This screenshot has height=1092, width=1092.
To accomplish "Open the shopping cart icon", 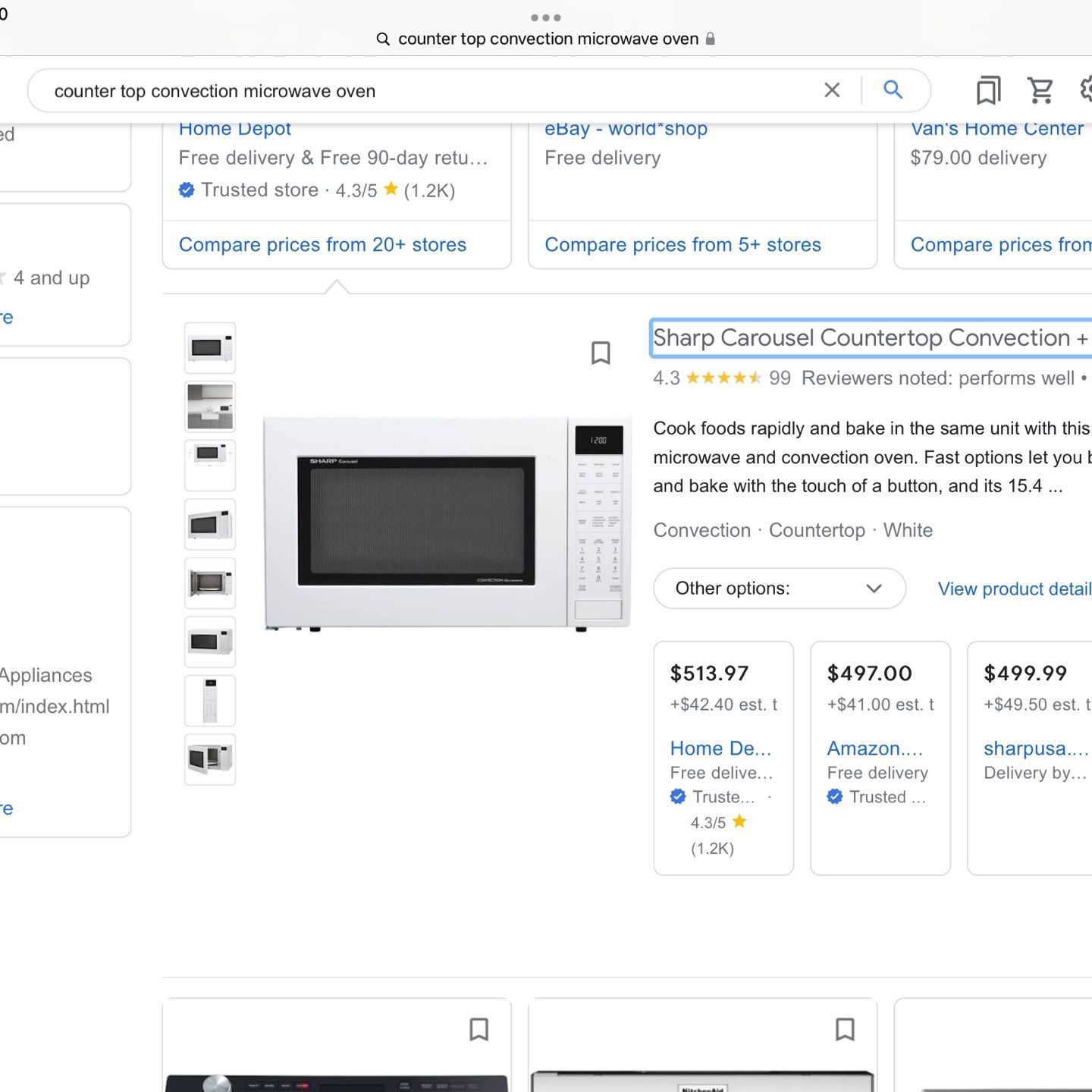I will pyautogui.click(x=1040, y=91).
